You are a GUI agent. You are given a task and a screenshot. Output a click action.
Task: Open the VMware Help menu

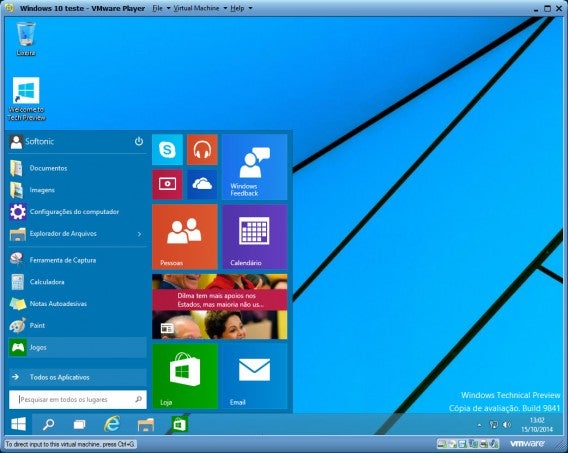(x=237, y=8)
